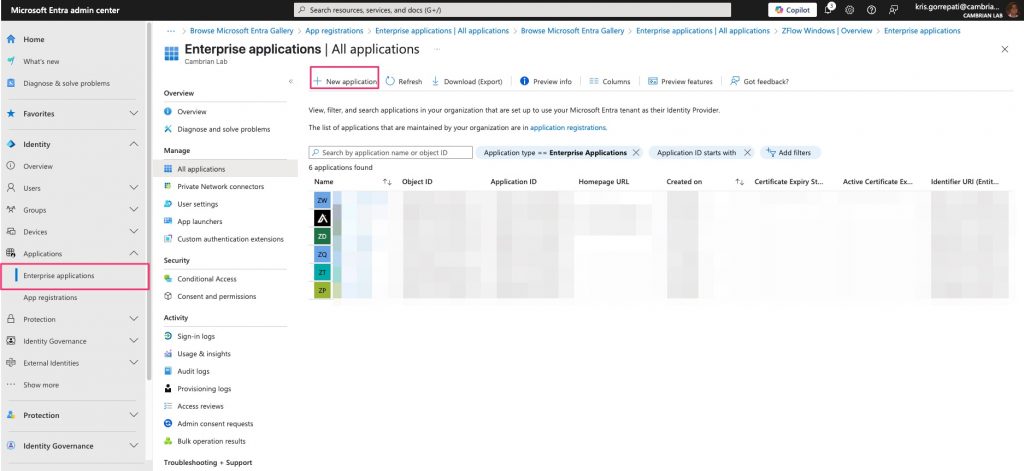Open the application registrations link
This screenshot has width=1024, height=471.
(568, 128)
